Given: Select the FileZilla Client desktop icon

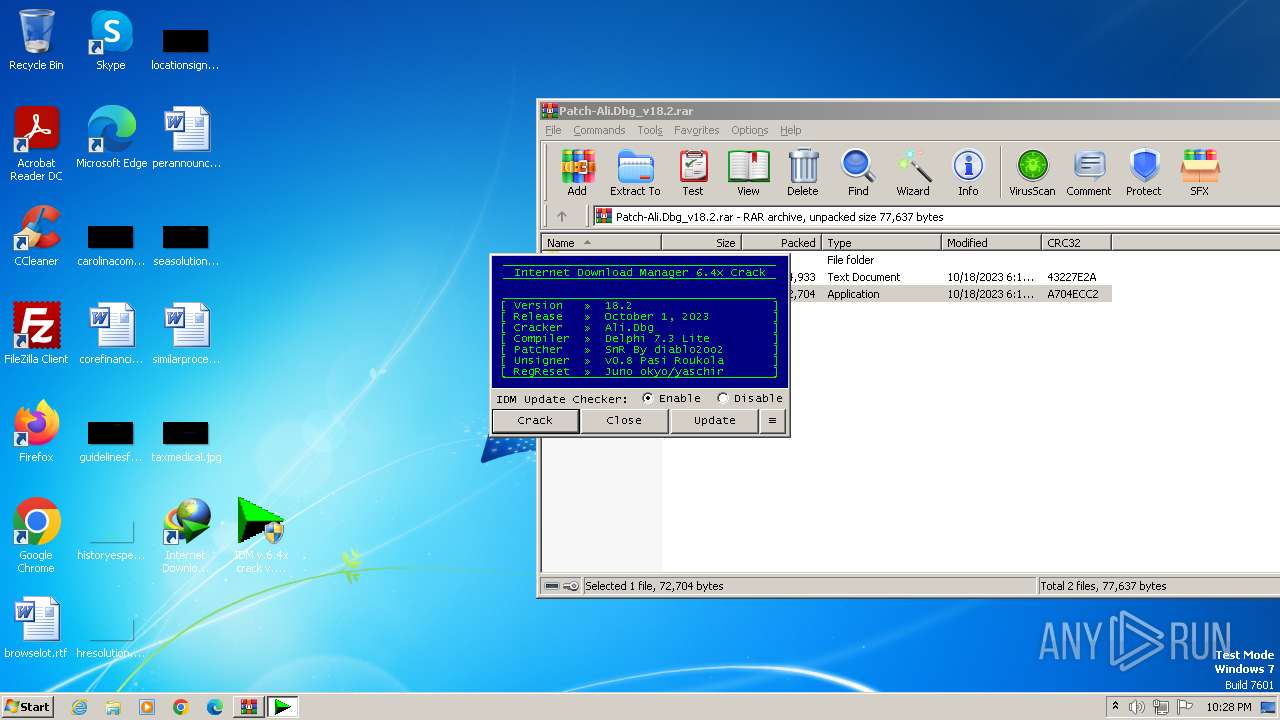Looking at the screenshot, I should [x=36, y=334].
